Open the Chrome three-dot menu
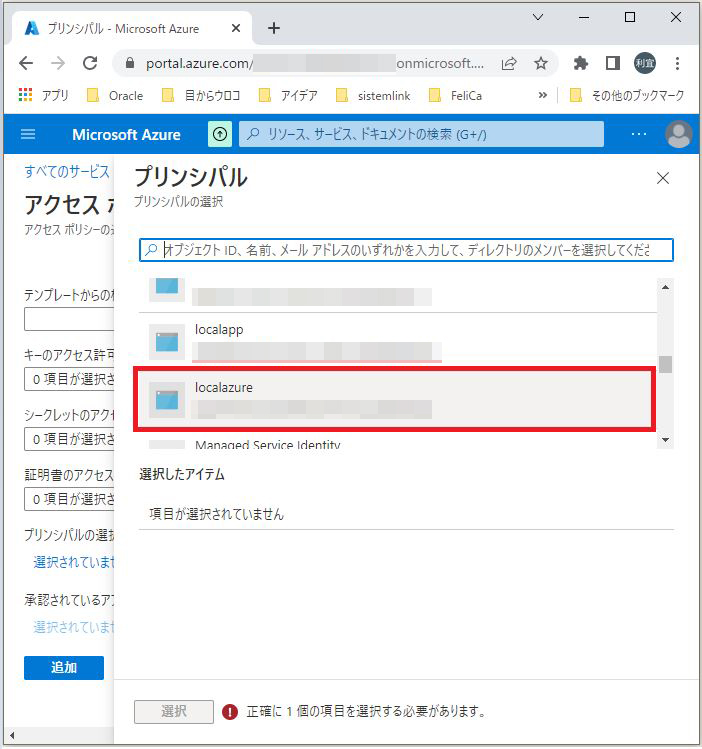Viewport: 702px width, 749px height. [677, 63]
